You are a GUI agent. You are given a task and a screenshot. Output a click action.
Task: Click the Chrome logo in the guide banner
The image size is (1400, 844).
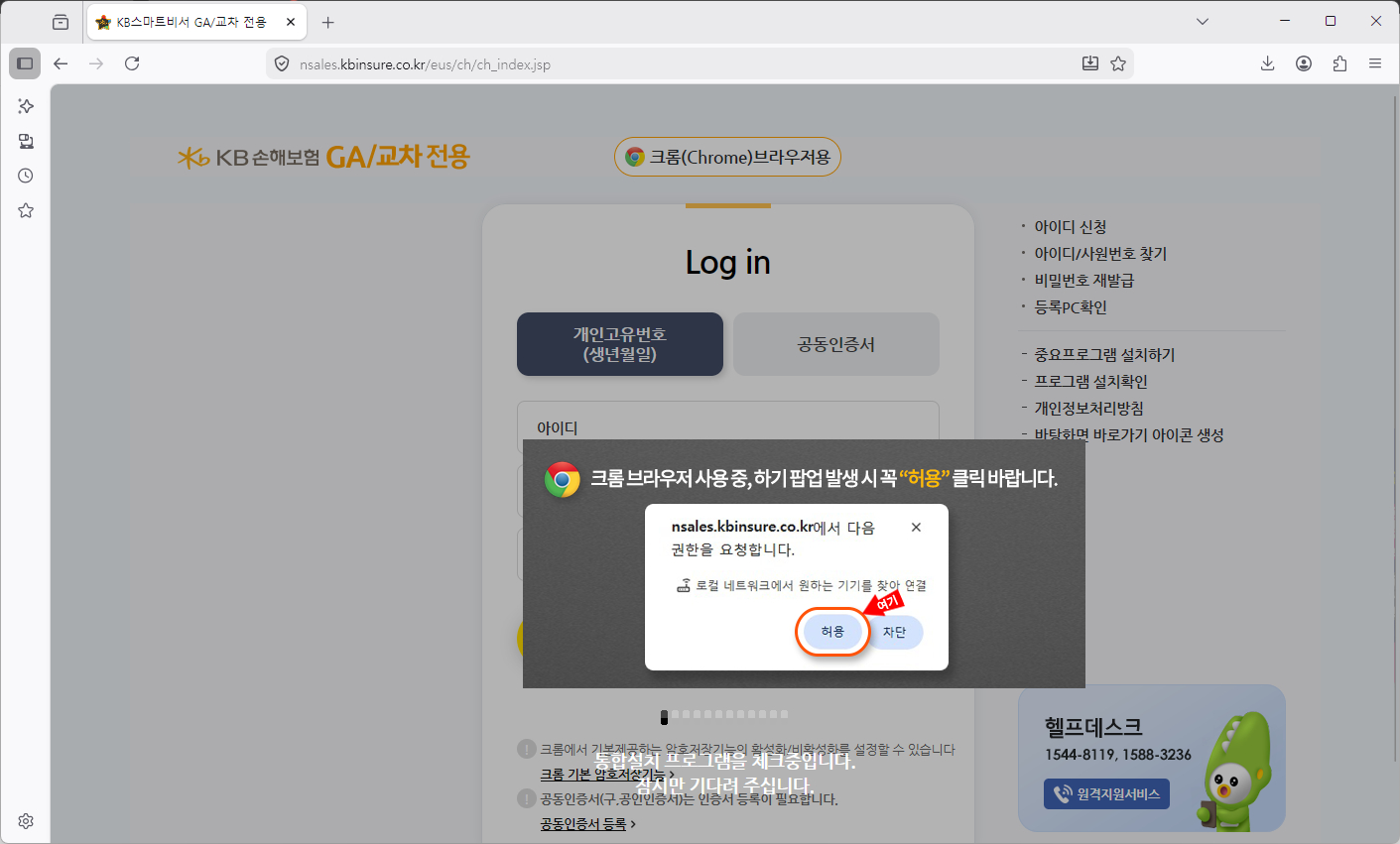pyautogui.click(x=562, y=479)
